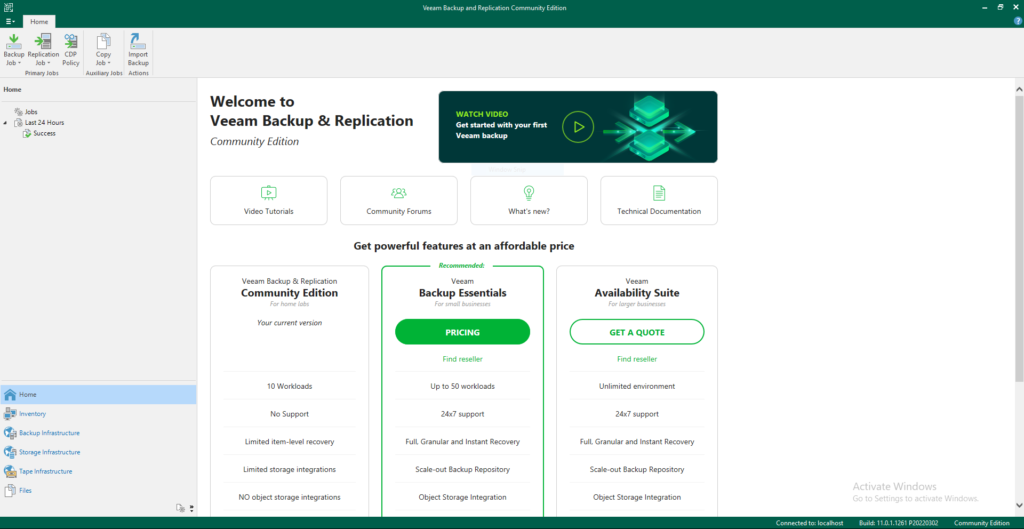Follow Find reseller under Backup Essentials
1024x529 pixels.
point(462,359)
